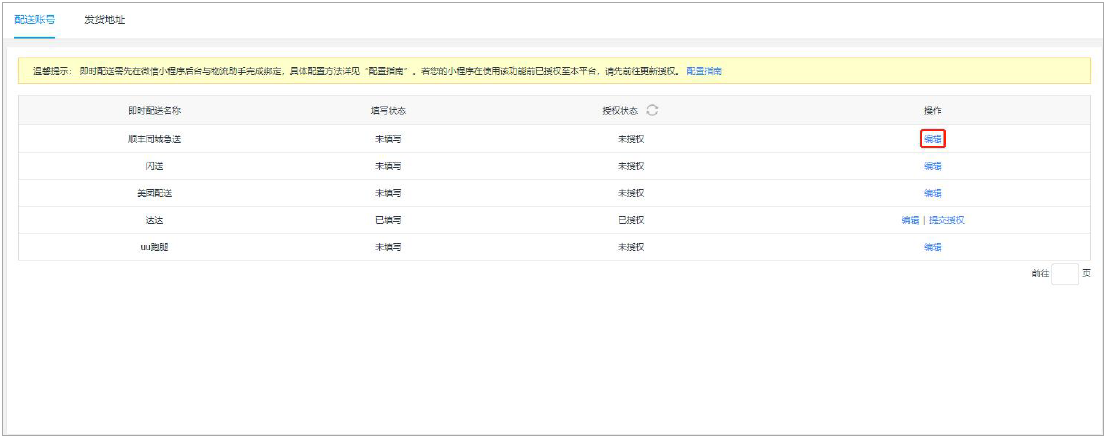Edit the 美团配送 delivery account
This screenshot has width=1107, height=438.
[x=933, y=193]
